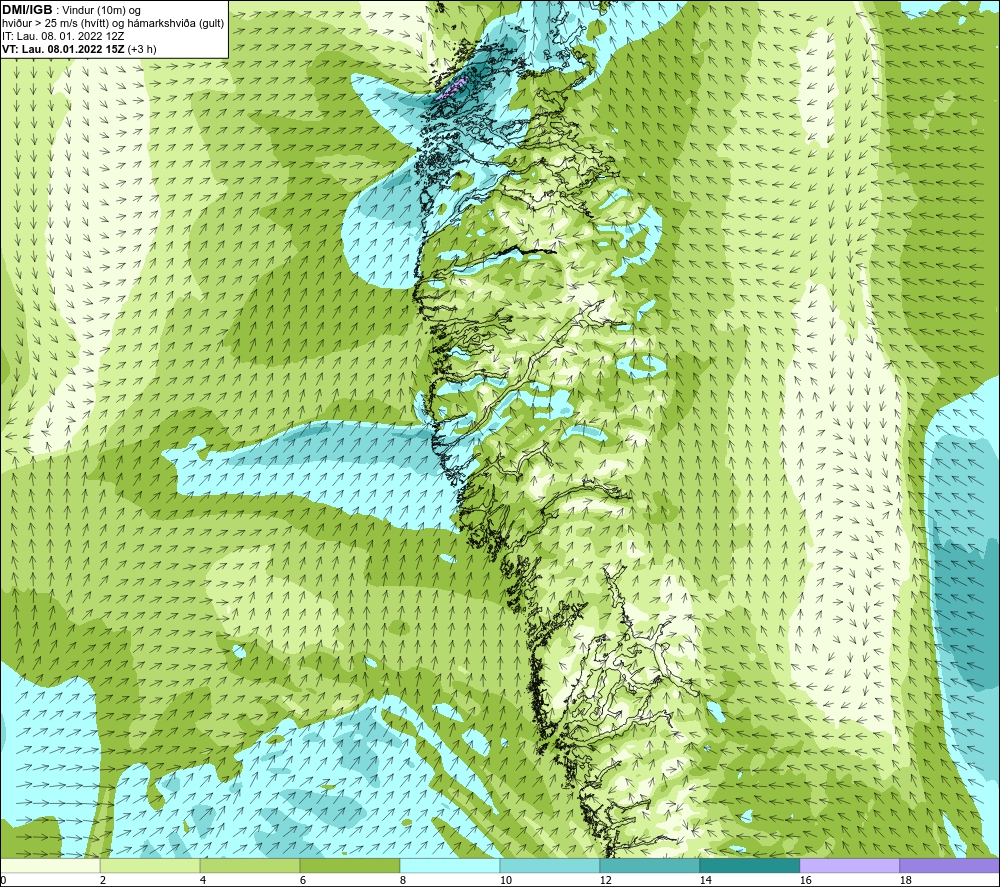1000x887 pixels.
Task: Click the darker green 6–8 m/s legend swatch
Action: (x=349, y=865)
